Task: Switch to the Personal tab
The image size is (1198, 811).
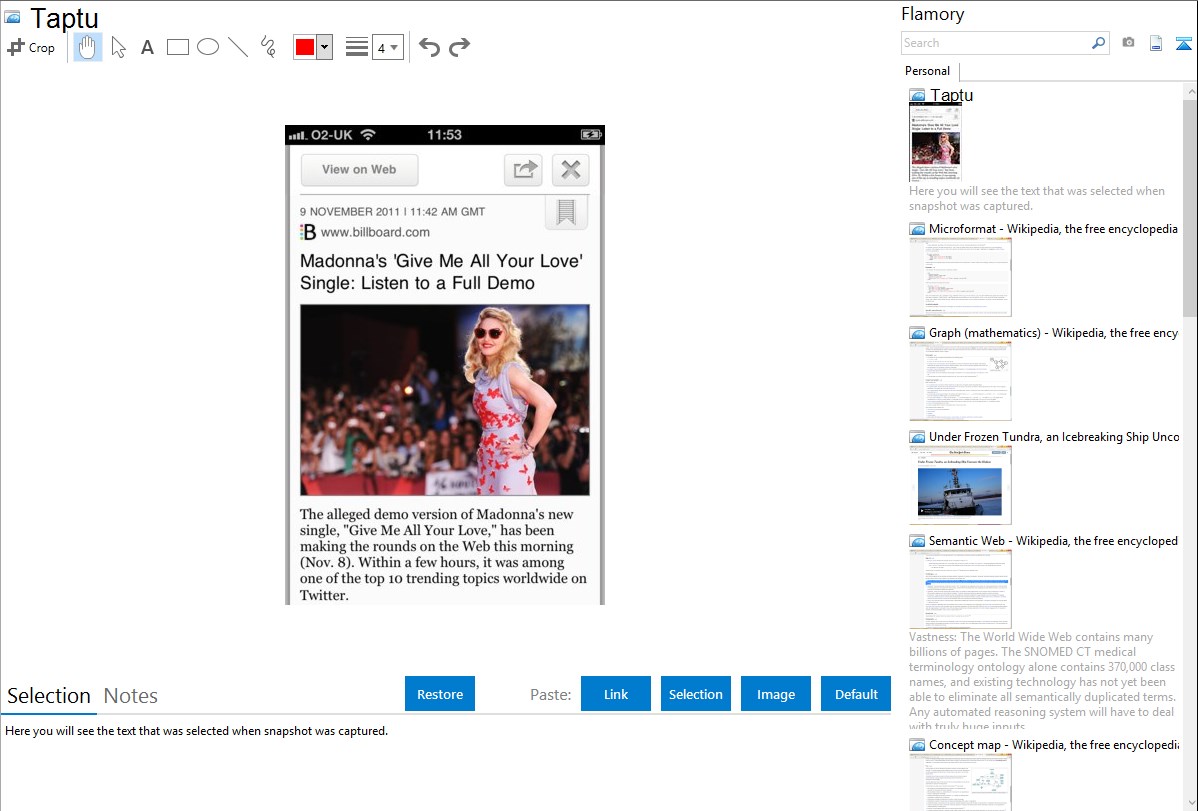Action: coord(928,71)
